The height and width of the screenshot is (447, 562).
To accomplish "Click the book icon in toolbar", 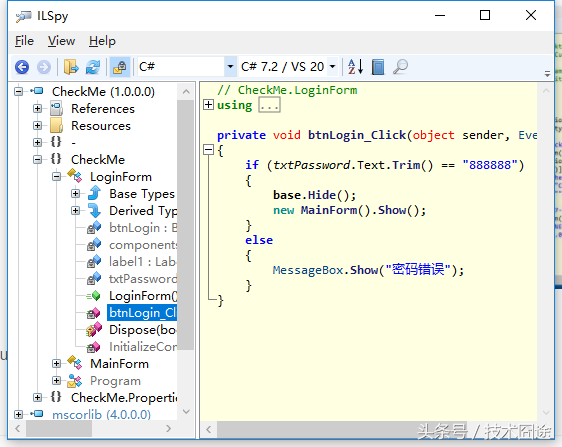I will [378, 67].
